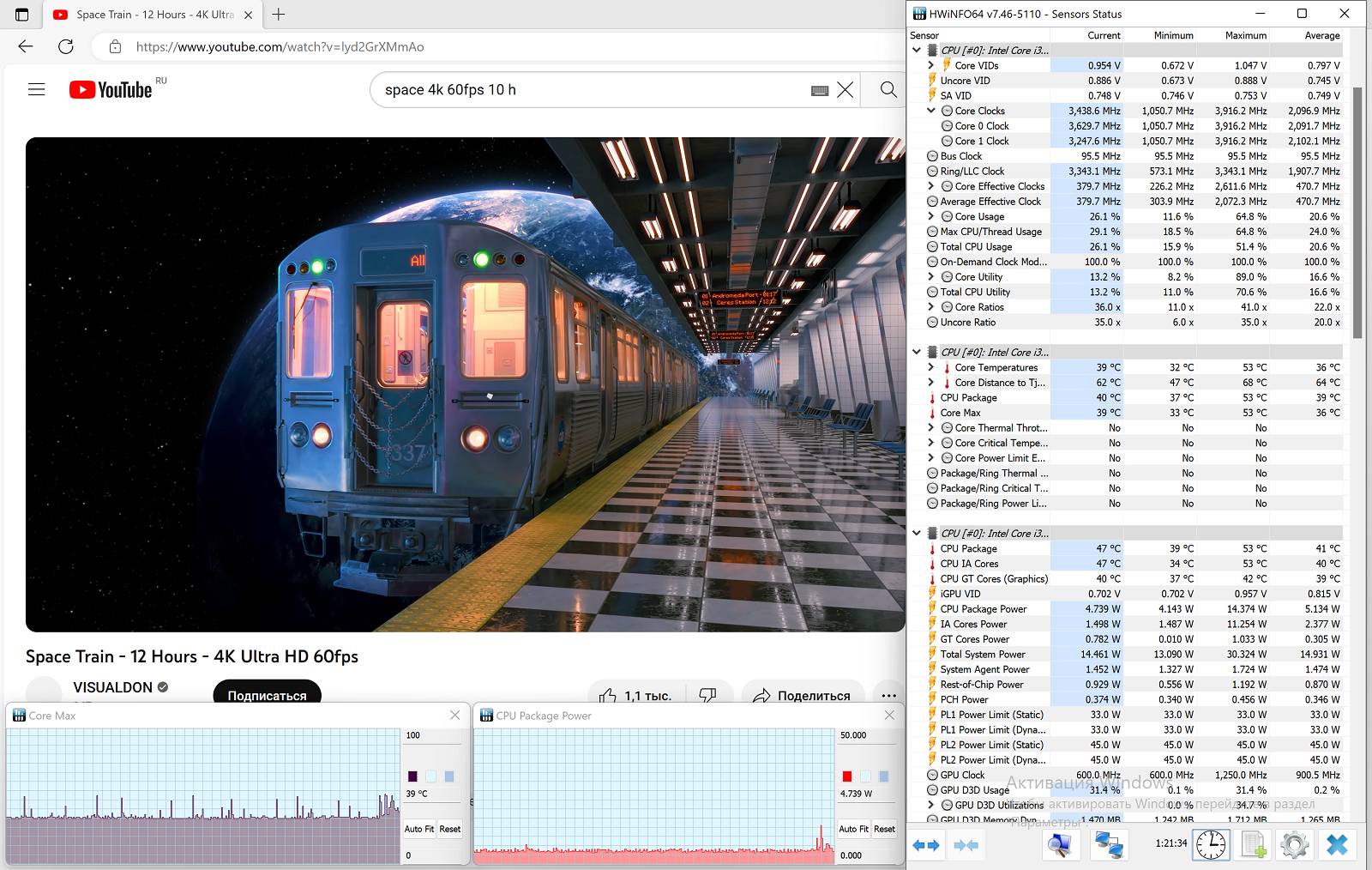This screenshot has height=870, width=1372.
Task: Collapse the first CPU [#0] Intel Core i3 section
Action: [916, 51]
